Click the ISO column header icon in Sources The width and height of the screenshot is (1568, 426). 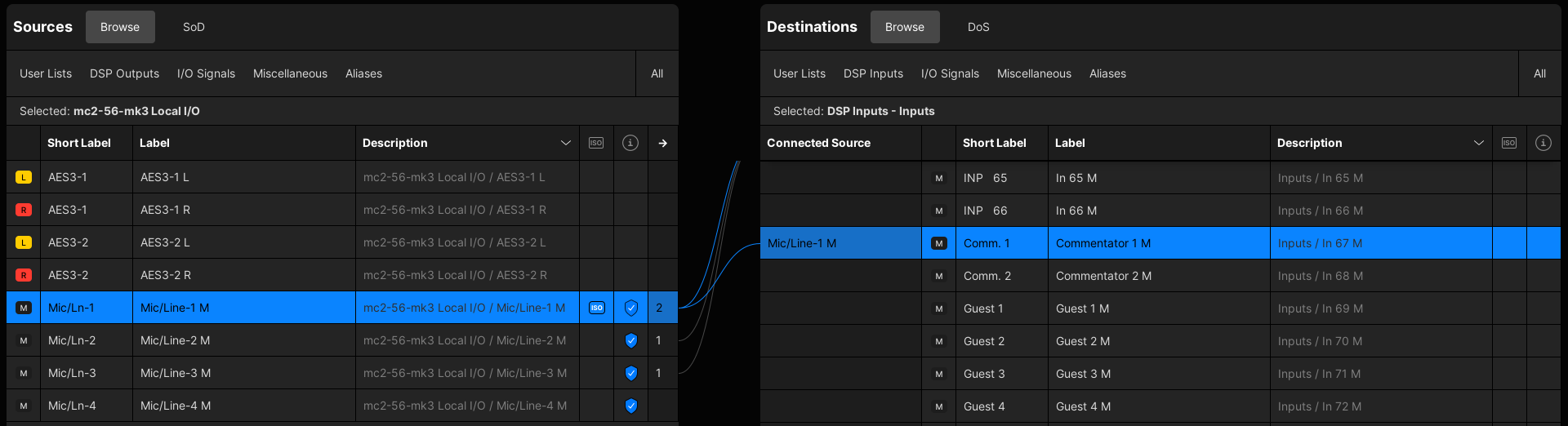596,143
